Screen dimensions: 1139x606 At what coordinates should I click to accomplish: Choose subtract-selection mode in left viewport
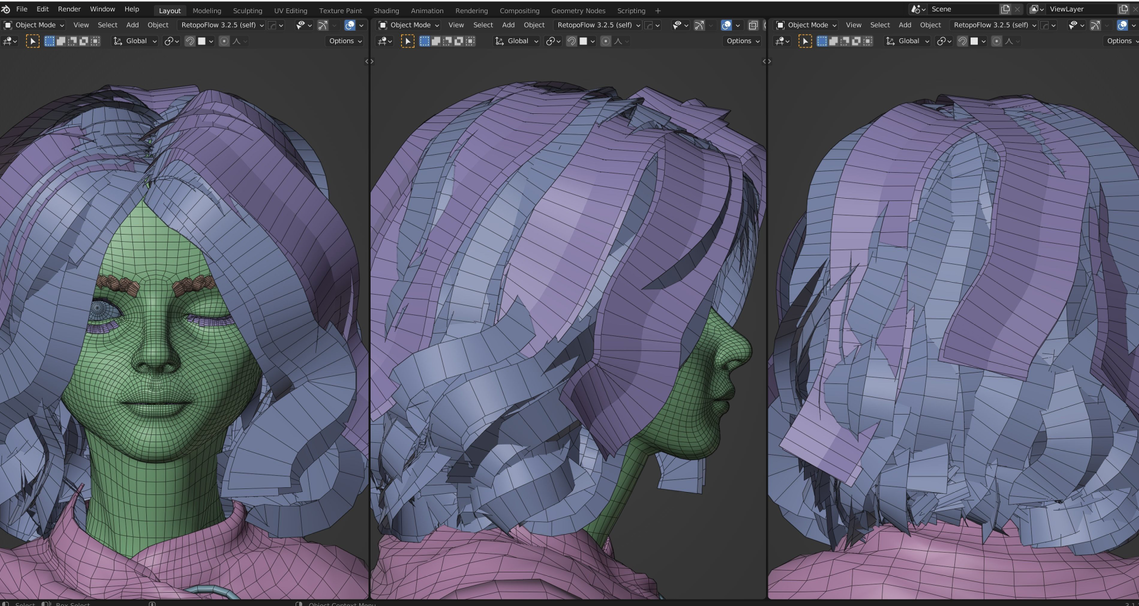tap(72, 41)
